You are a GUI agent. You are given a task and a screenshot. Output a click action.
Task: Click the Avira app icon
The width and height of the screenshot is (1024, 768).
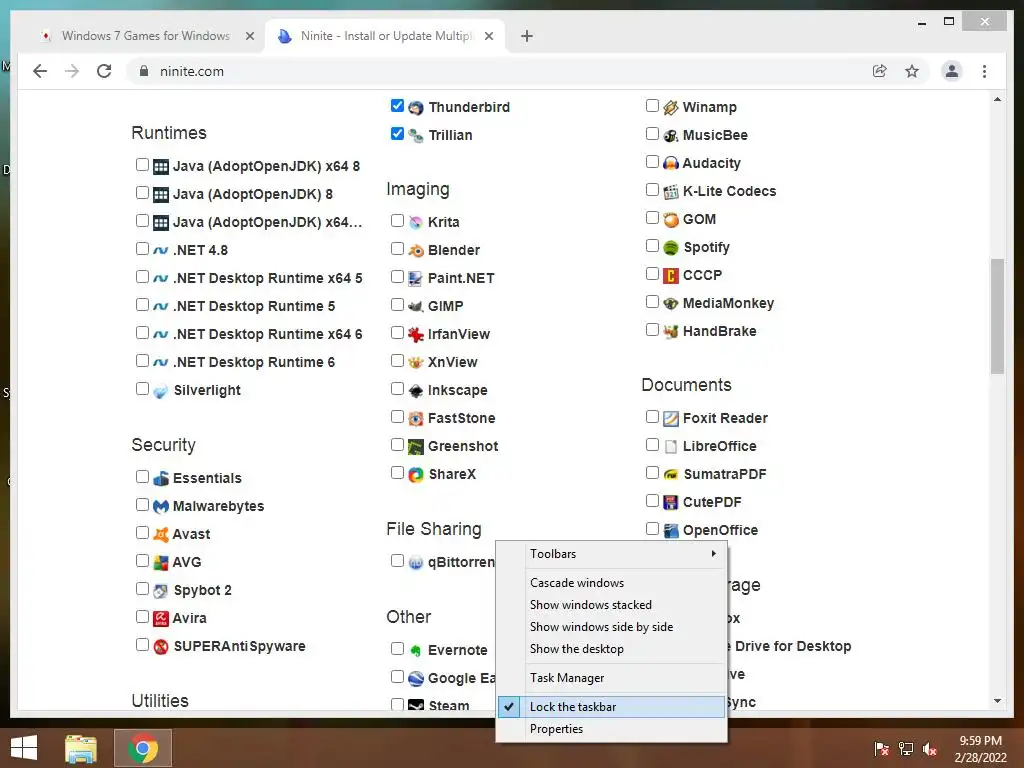(161, 618)
